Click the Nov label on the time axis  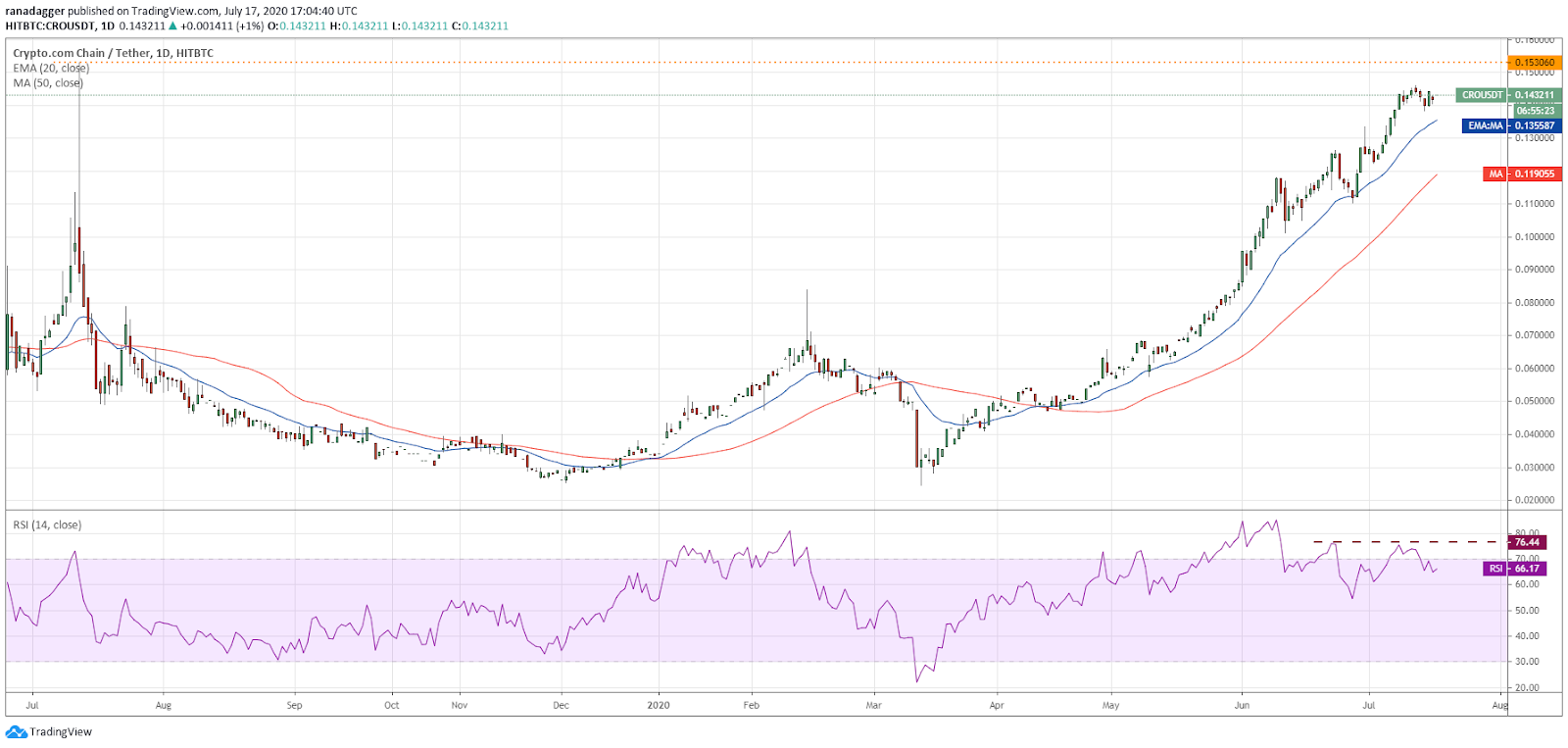click(460, 705)
